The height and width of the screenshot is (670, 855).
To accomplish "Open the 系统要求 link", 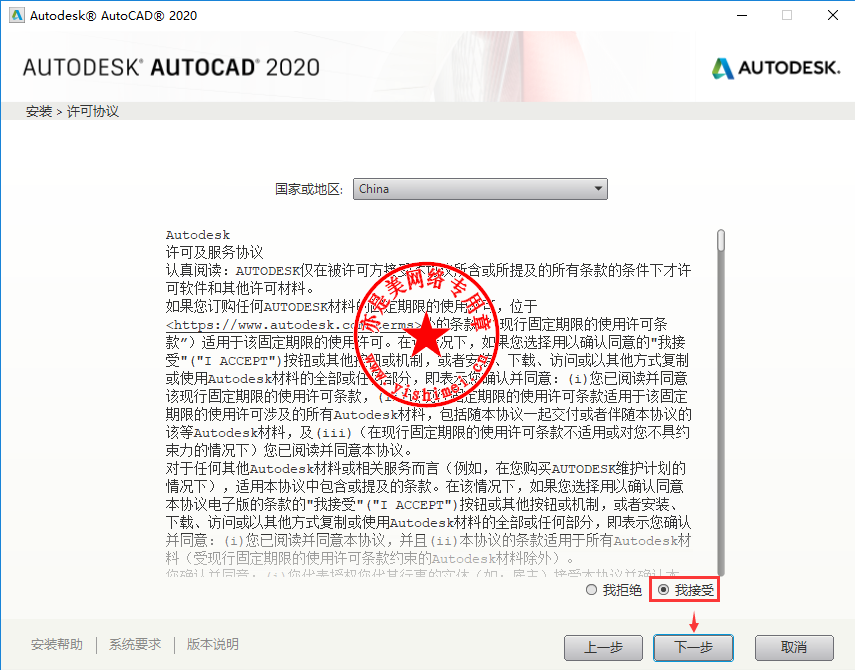I will (x=135, y=644).
